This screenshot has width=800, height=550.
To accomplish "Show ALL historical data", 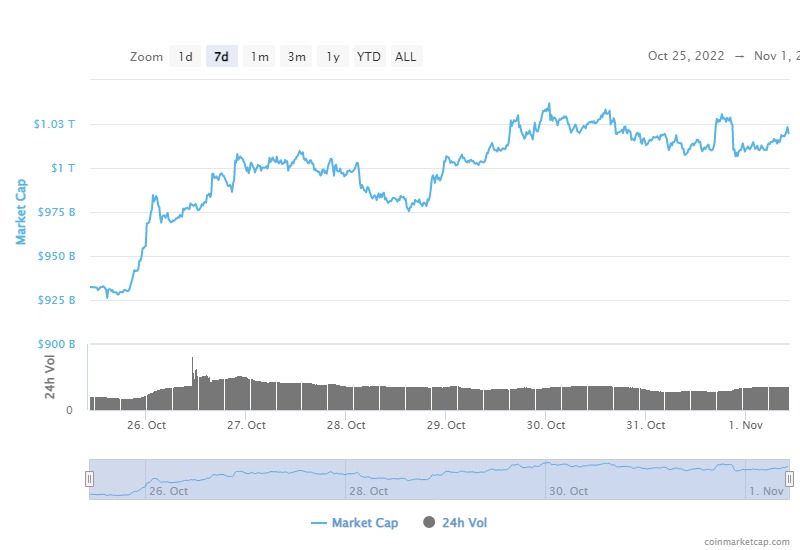I will point(405,57).
